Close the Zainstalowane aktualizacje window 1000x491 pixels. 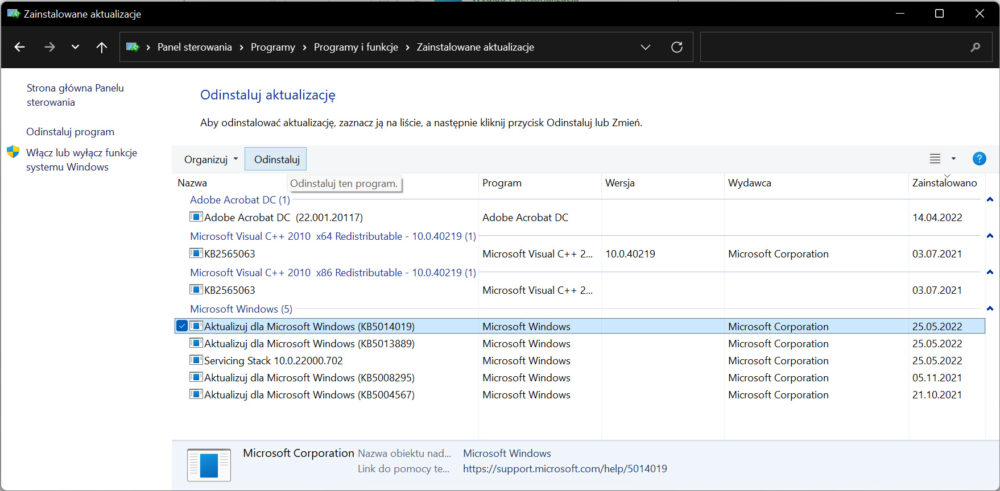979,13
